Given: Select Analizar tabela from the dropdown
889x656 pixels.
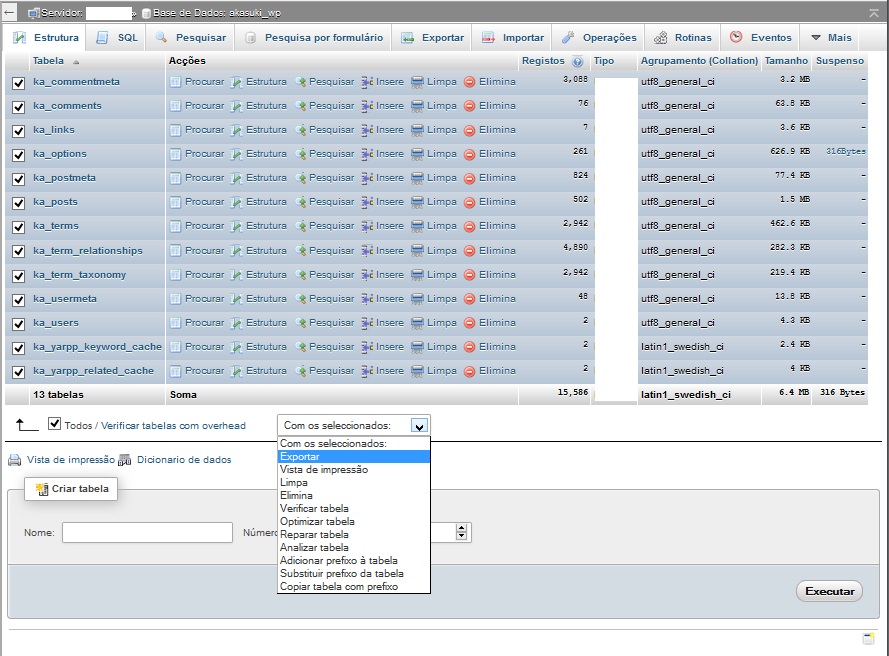Looking at the screenshot, I should [x=354, y=548].
